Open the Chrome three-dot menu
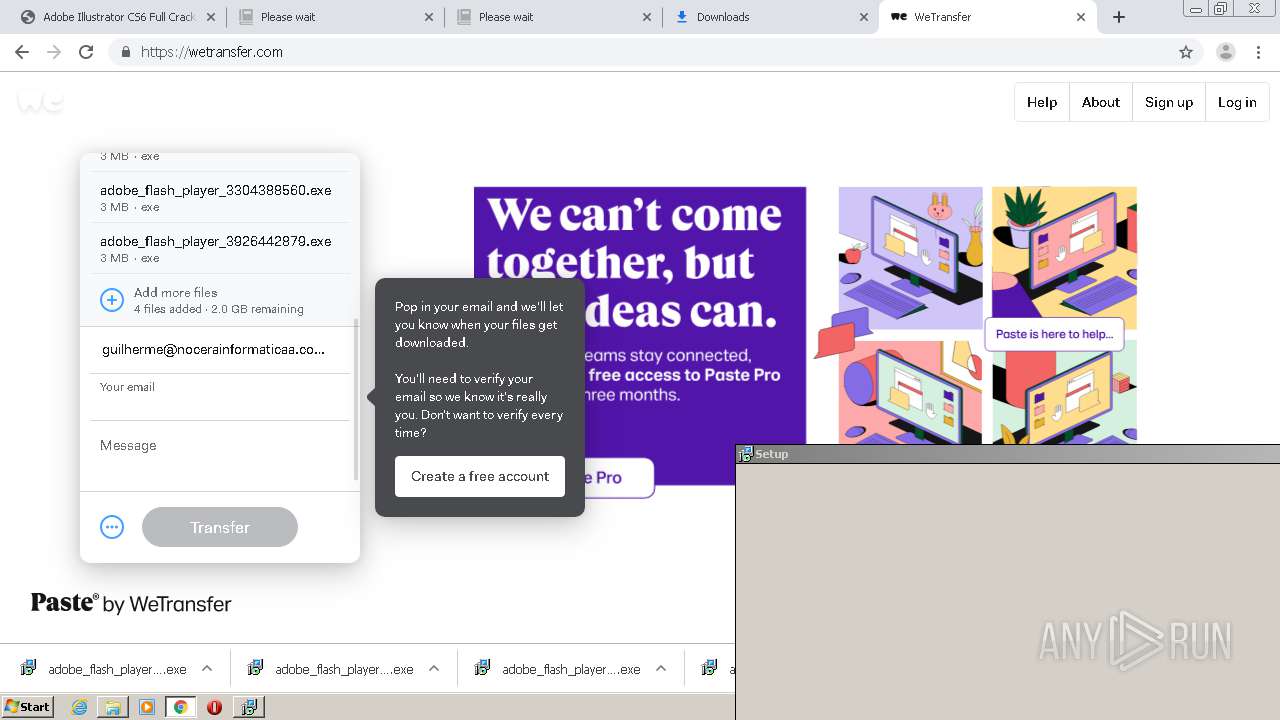The image size is (1280, 720). coord(1258,52)
